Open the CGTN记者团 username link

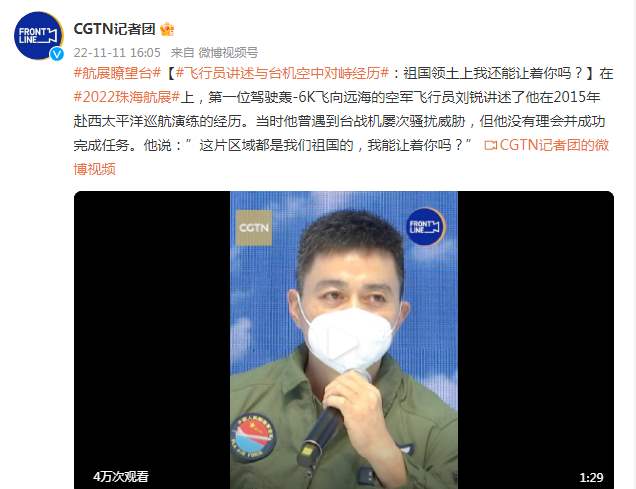tap(114, 29)
